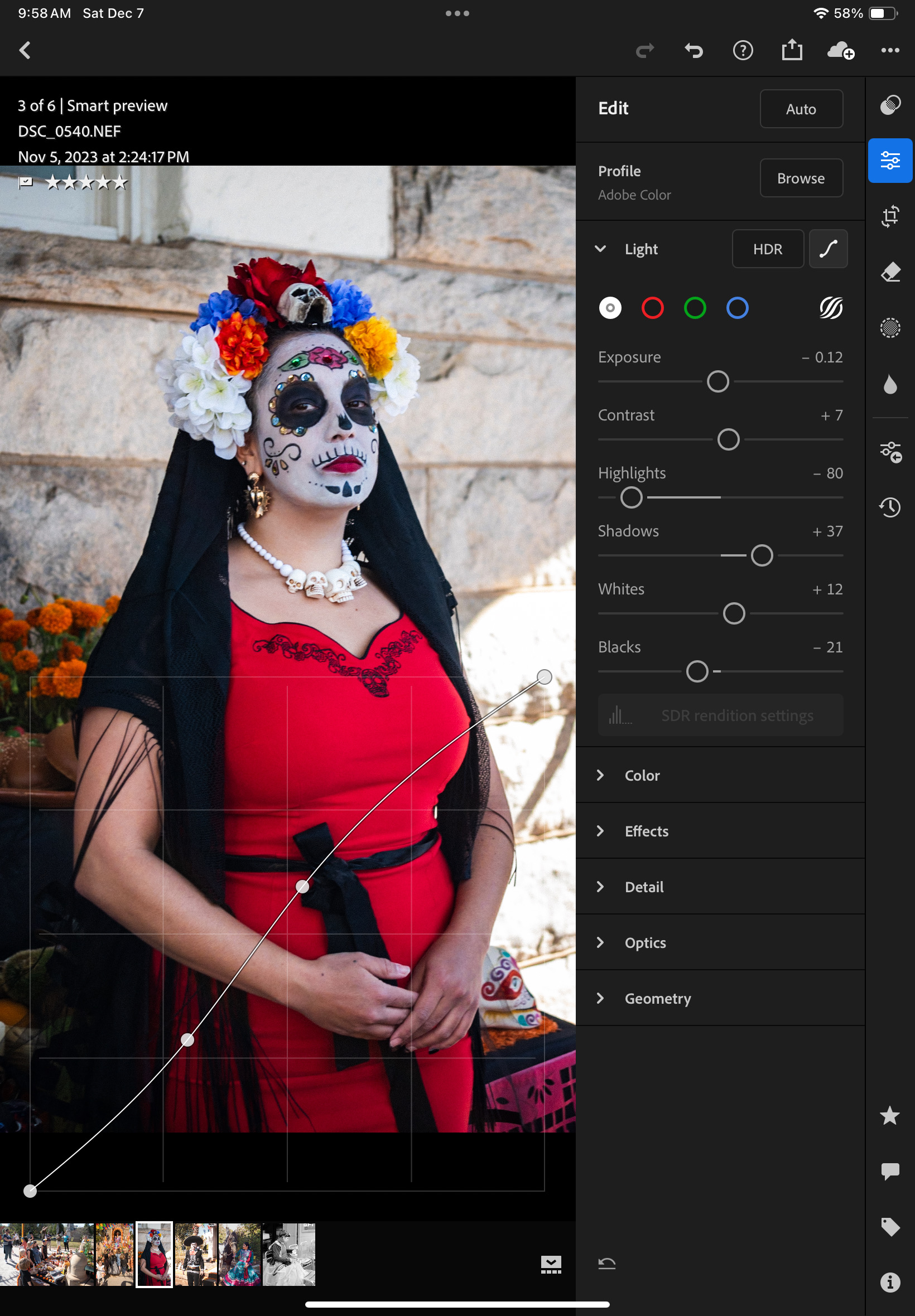Viewport: 915px width, 1316px height.
Task: Expand the Effects section
Action: pos(646,831)
